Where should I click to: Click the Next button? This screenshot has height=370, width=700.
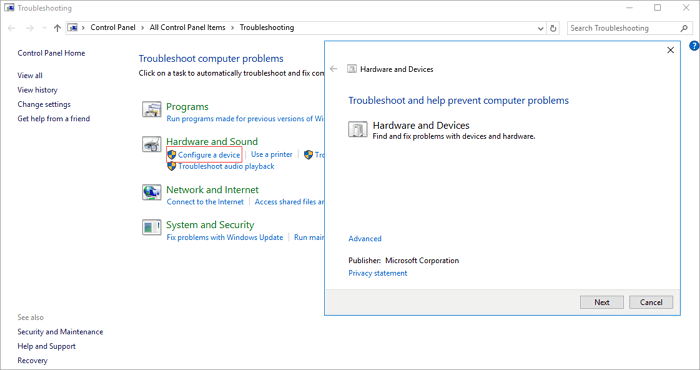pyautogui.click(x=602, y=302)
